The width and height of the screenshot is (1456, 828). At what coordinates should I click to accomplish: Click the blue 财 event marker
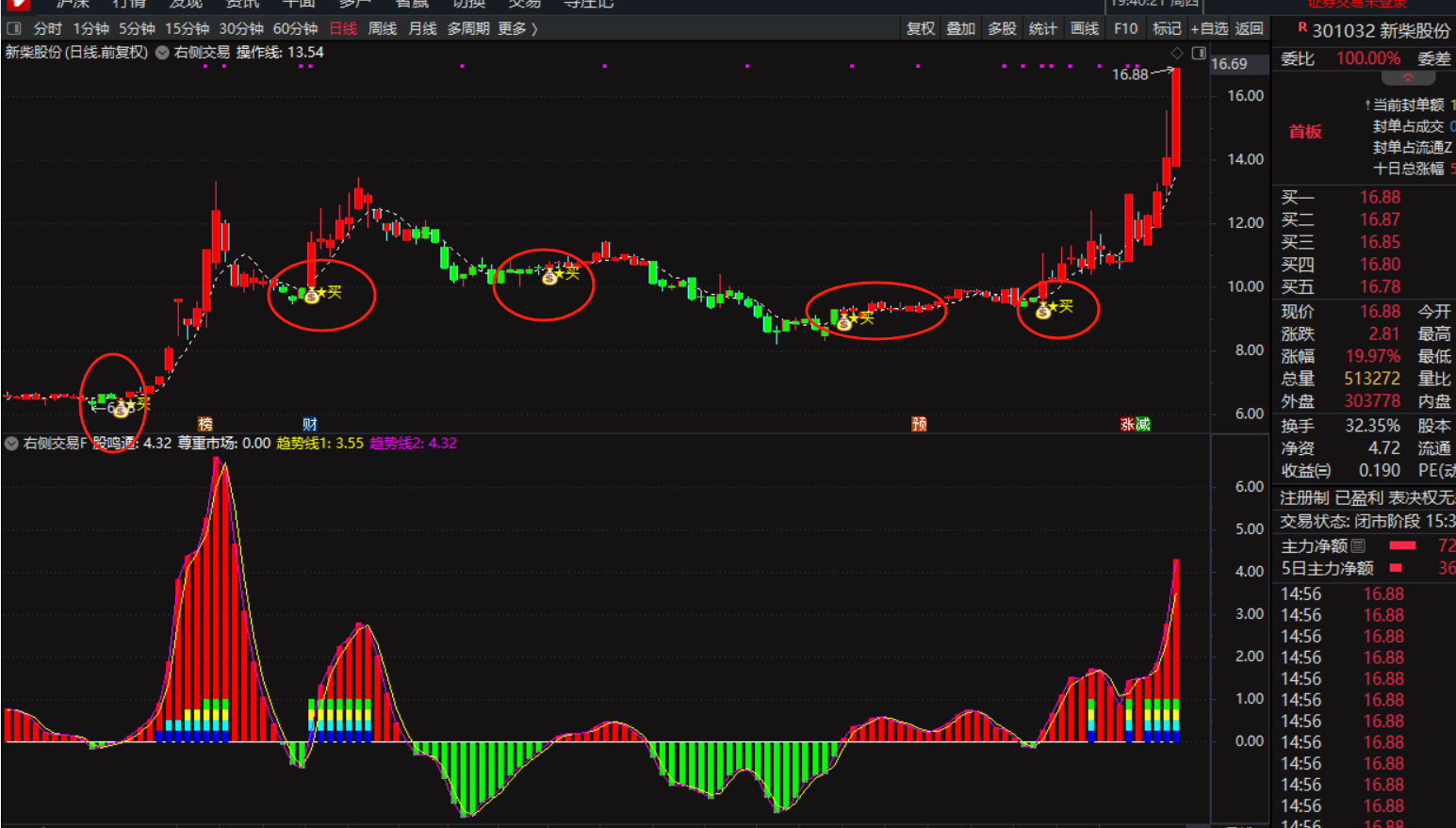pyautogui.click(x=310, y=424)
